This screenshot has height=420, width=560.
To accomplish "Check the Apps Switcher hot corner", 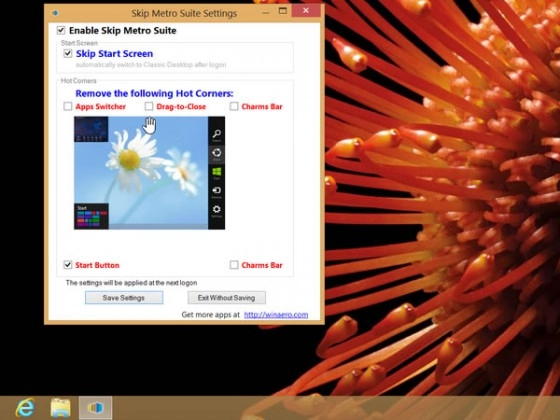I will (x=68, y=106).
